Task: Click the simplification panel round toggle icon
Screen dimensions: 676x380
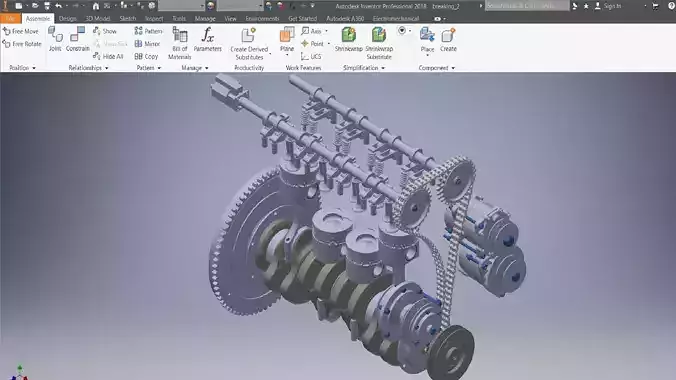Action: click(x=402, y=31)
